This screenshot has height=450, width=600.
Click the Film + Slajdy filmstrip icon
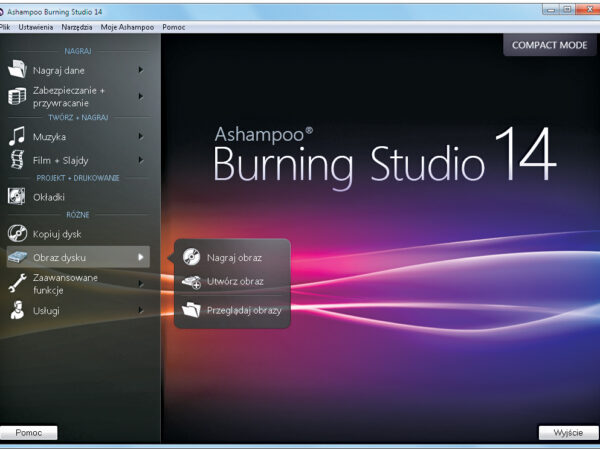coord(17,160)
